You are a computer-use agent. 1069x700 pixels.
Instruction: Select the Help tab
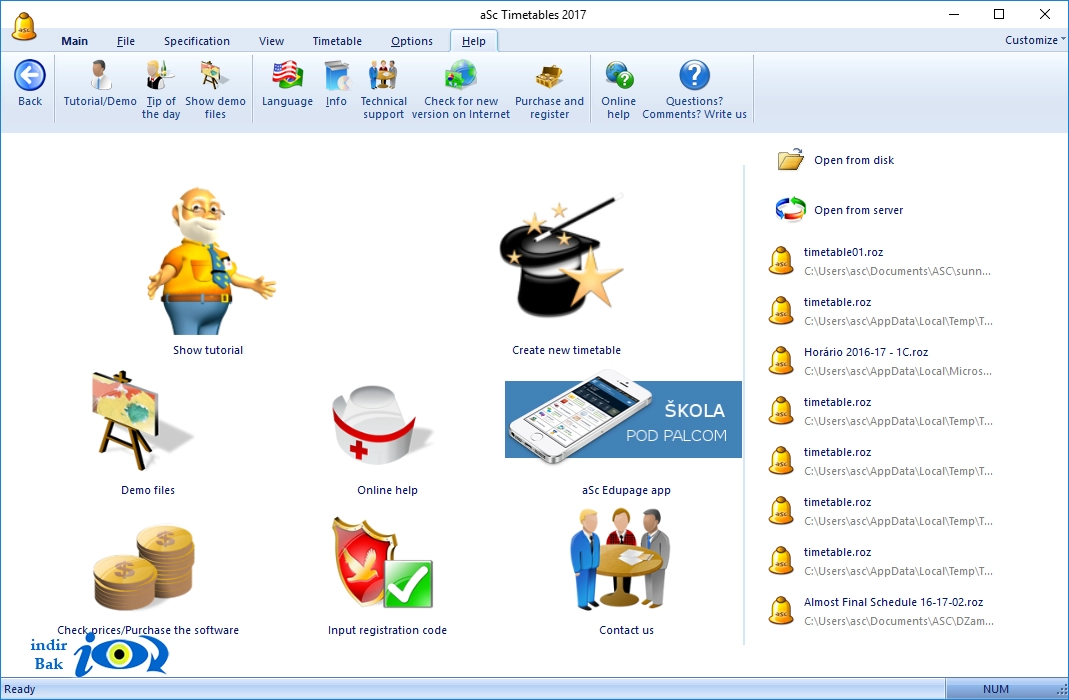tap(474, 41)
